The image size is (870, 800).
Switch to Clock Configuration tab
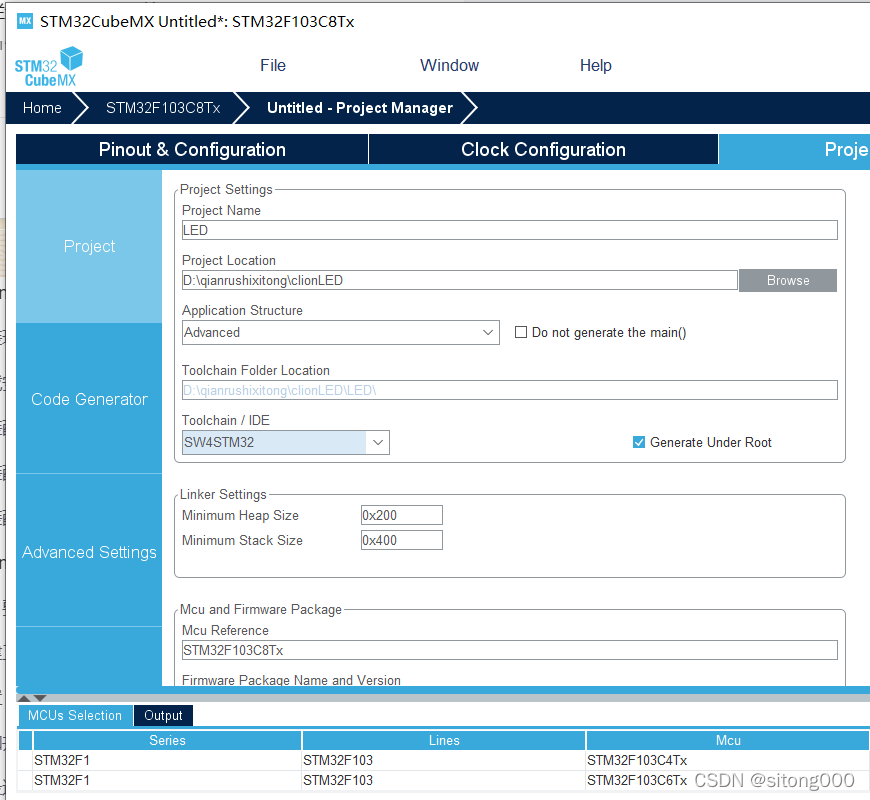pos(543,149)
